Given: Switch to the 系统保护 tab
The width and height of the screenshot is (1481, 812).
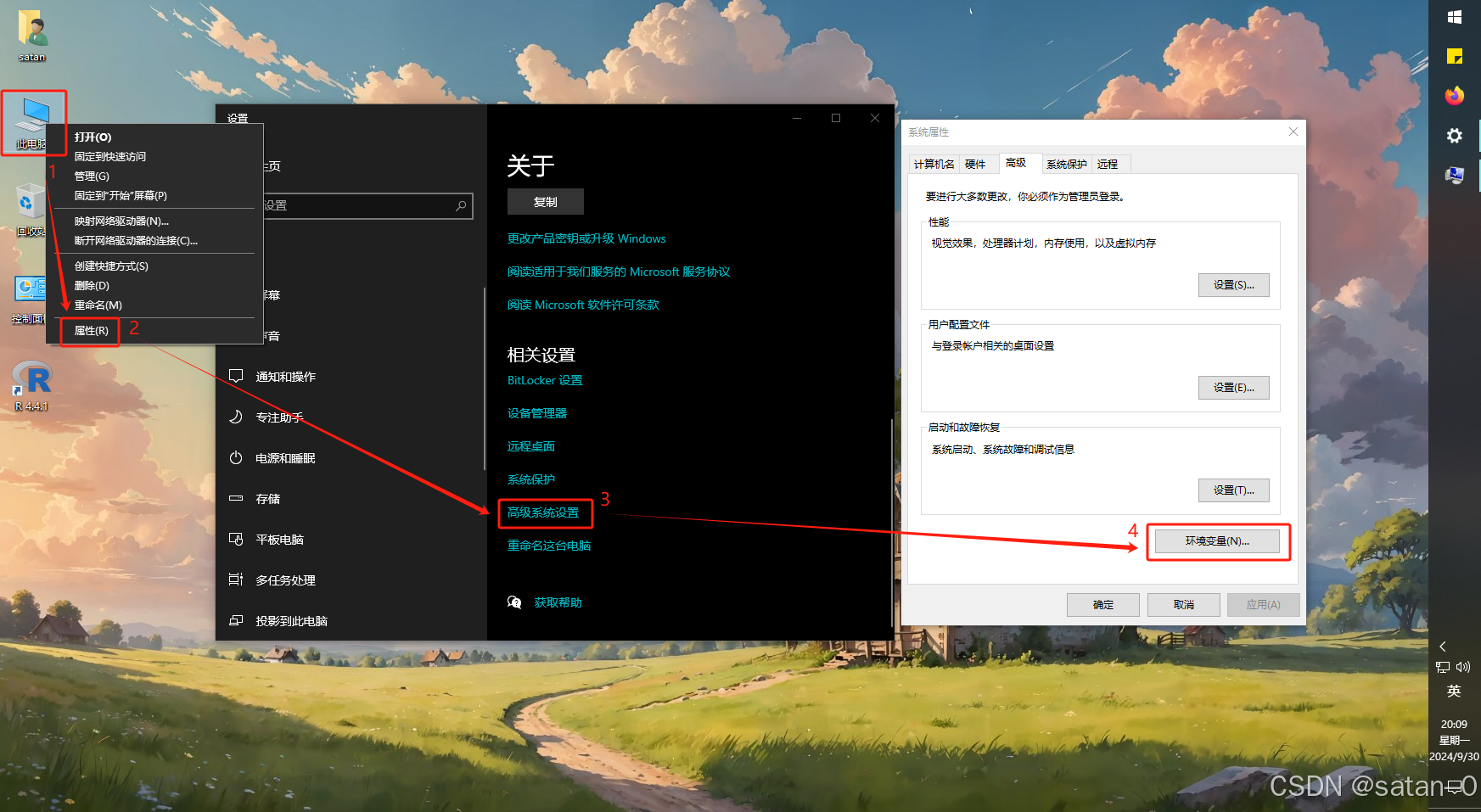Looking at the screenshot, I should coord(1067,164).
